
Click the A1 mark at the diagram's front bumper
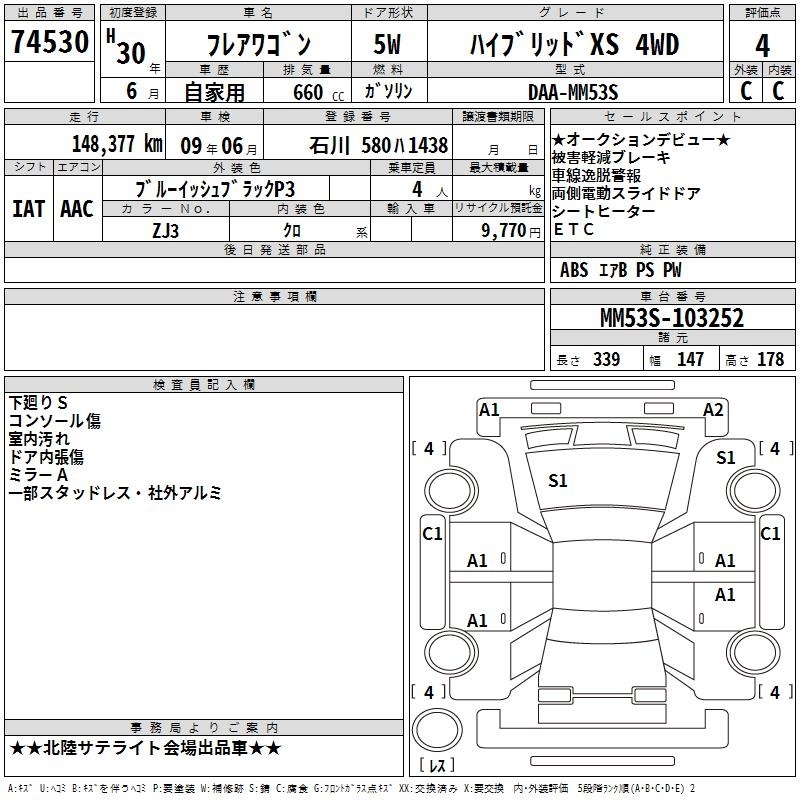coord(489,409)
